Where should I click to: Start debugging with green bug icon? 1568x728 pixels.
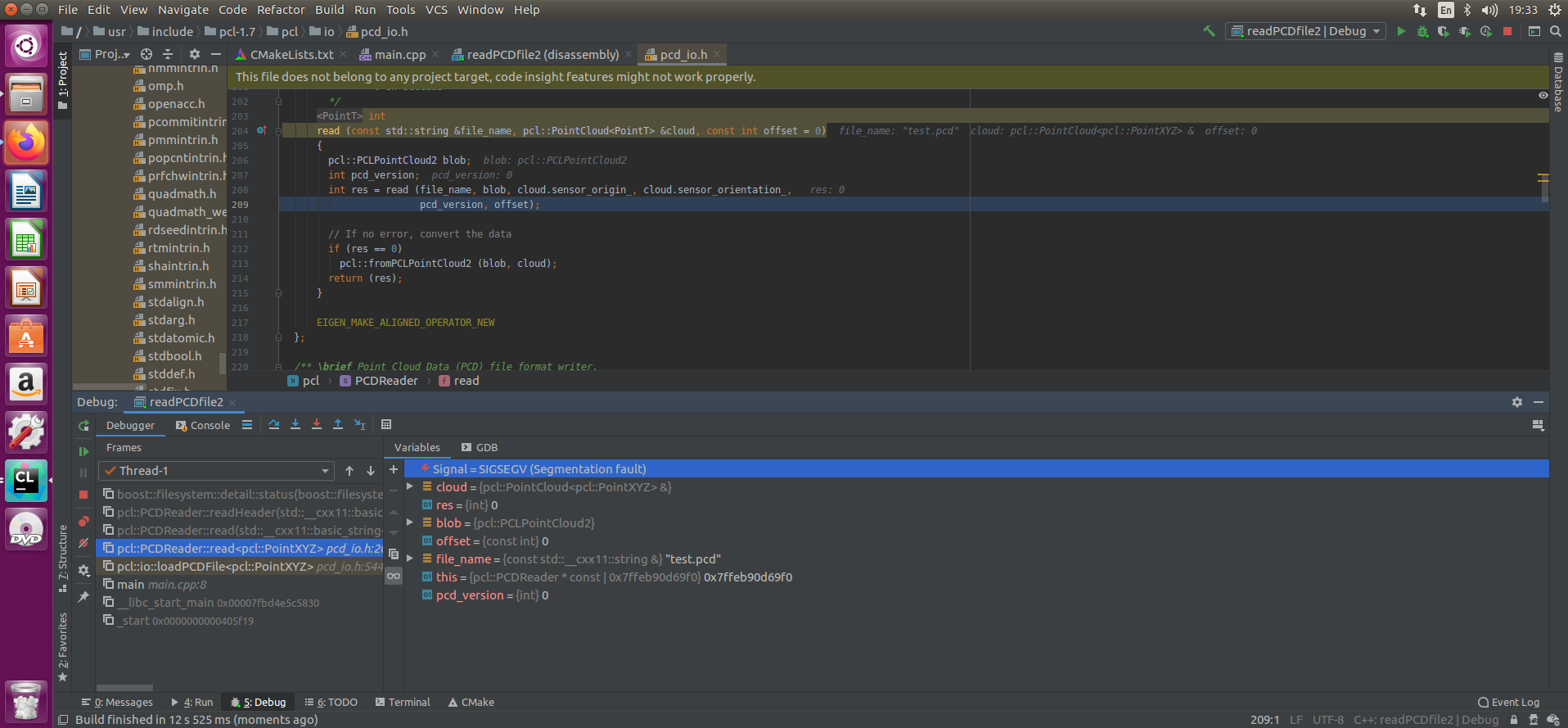point(1422,31)
